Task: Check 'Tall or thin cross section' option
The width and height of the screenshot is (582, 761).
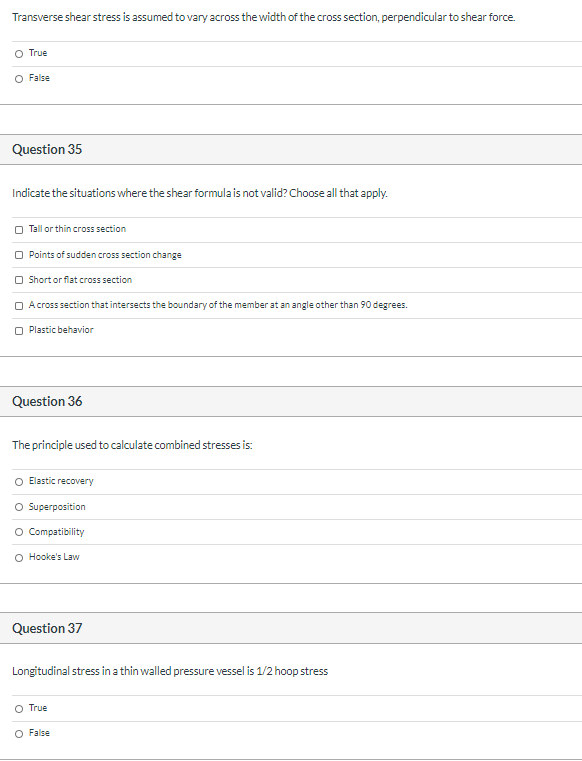Action: [19, 230]
